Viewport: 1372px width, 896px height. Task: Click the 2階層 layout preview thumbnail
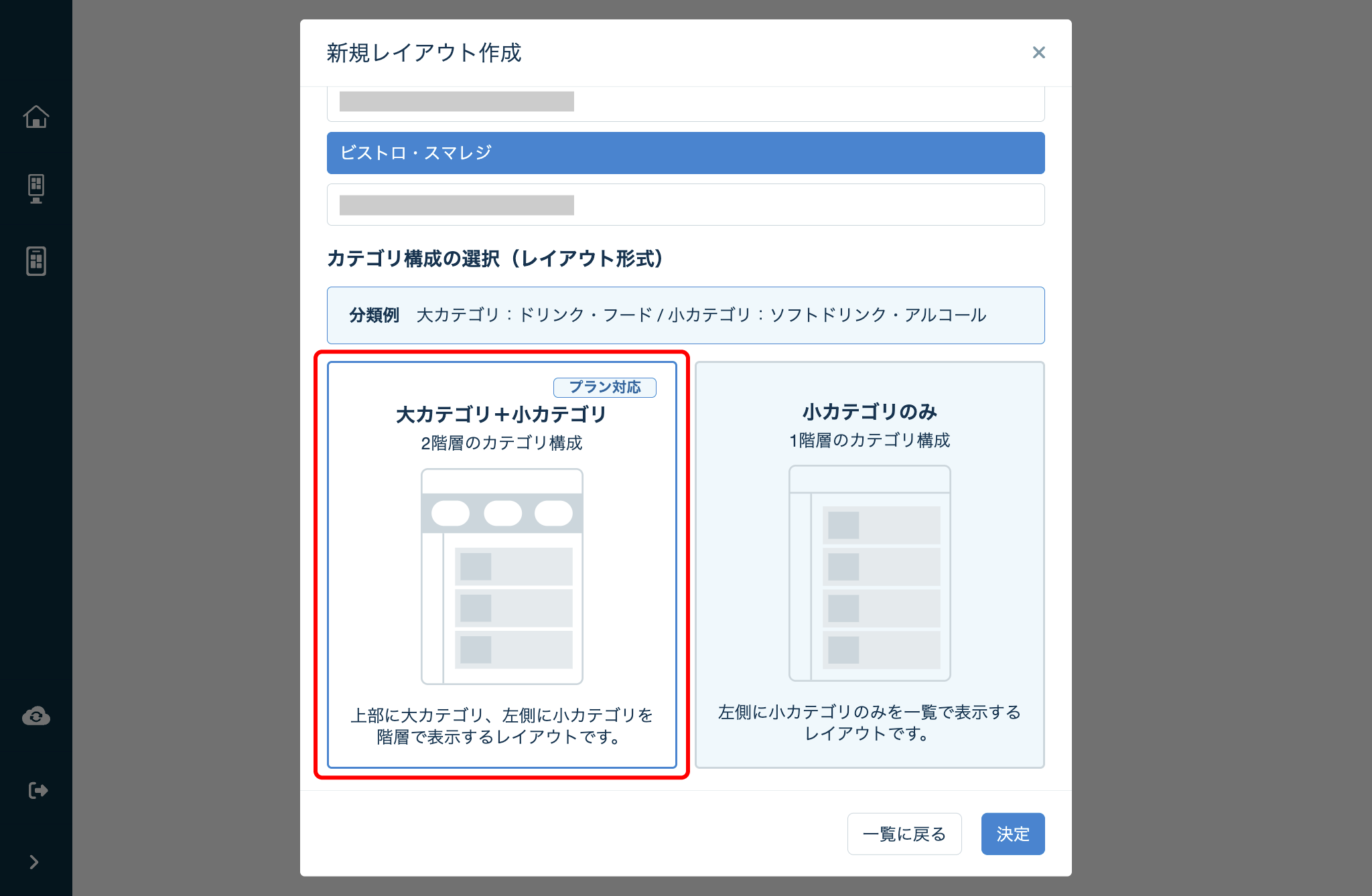502,576
